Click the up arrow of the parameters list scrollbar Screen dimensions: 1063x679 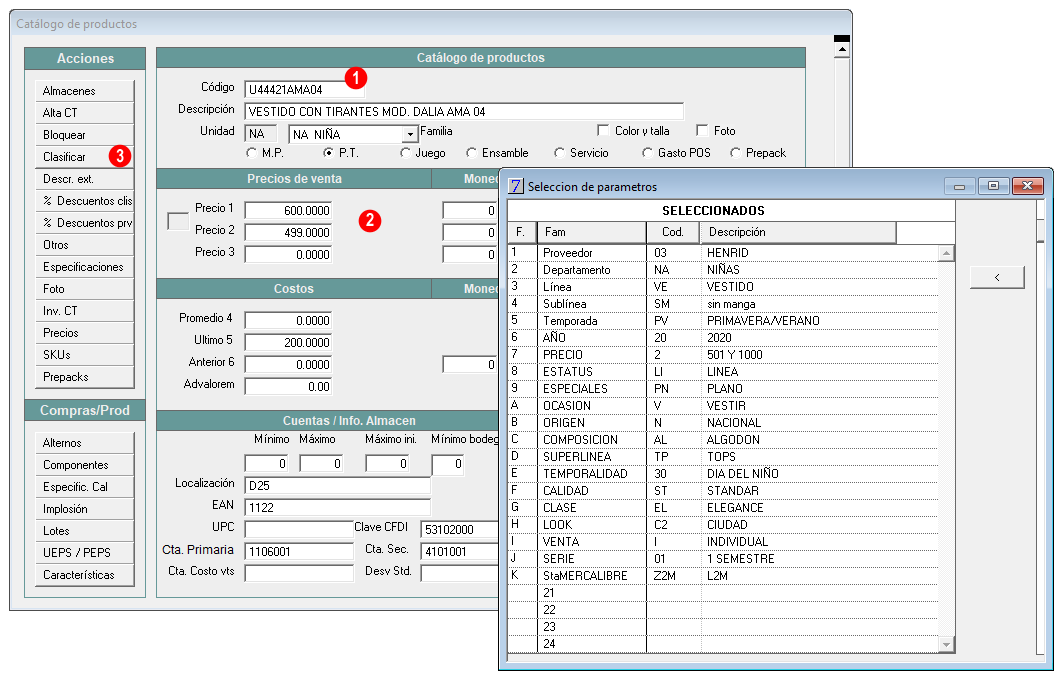click(946, 253)
